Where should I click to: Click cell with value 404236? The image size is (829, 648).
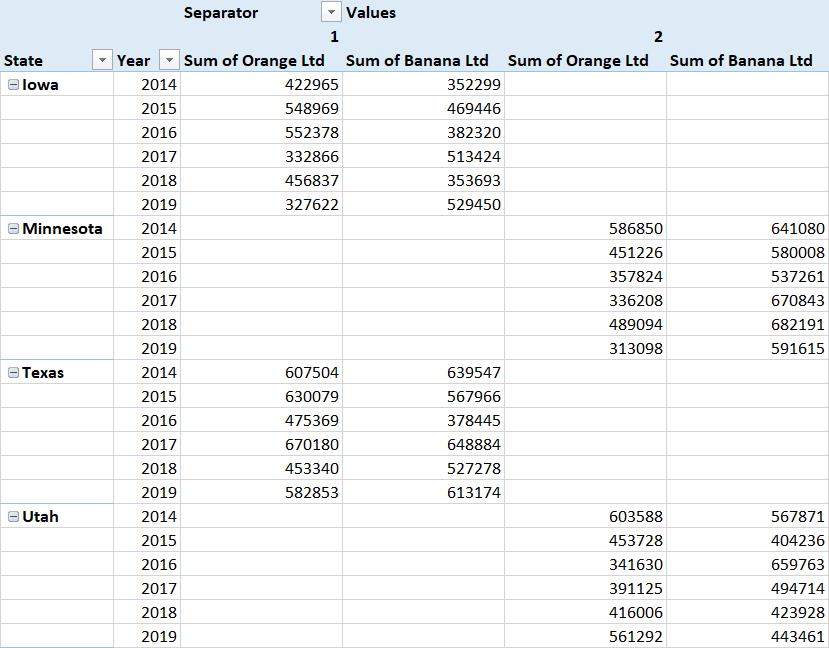(748, 540)
